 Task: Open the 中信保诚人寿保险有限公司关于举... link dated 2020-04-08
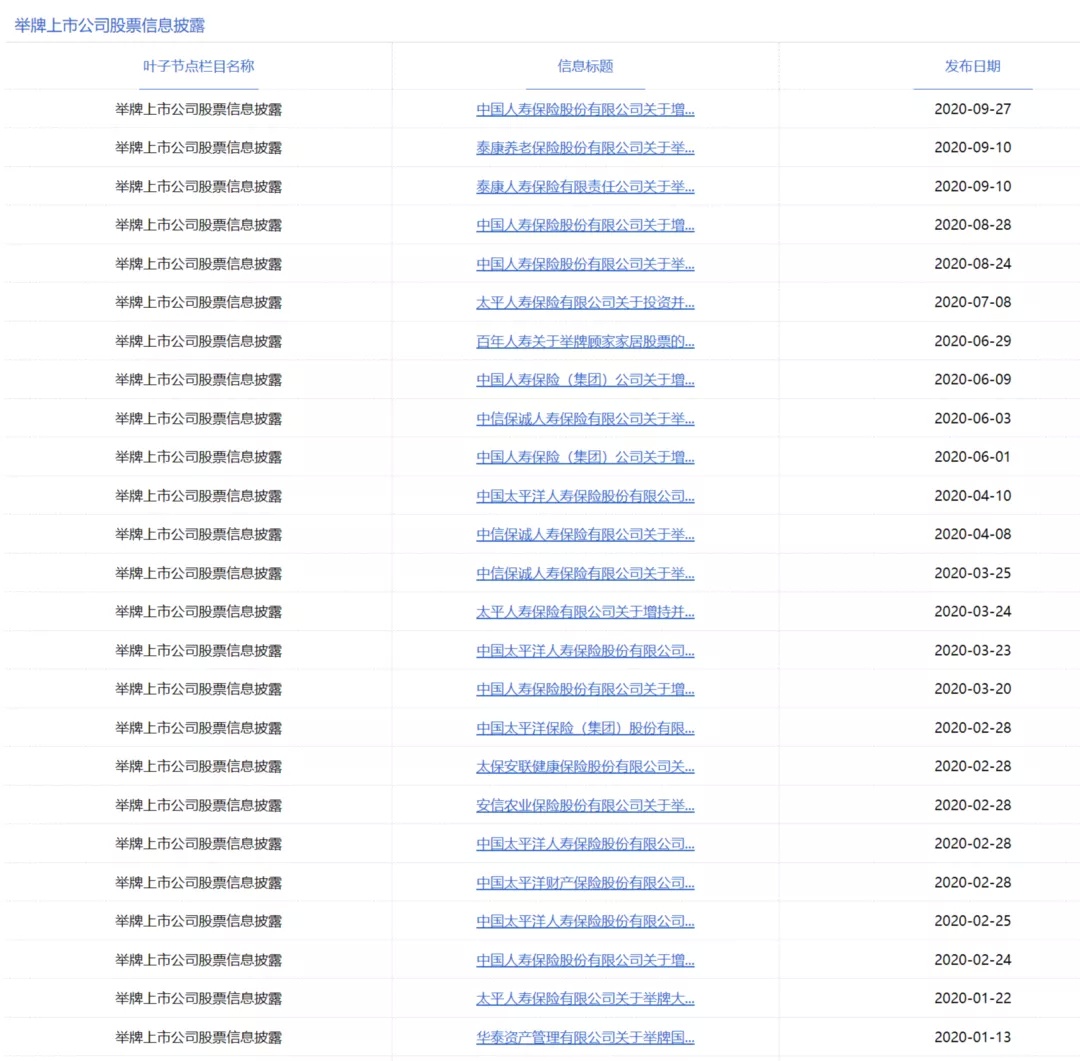coord(585,534)
